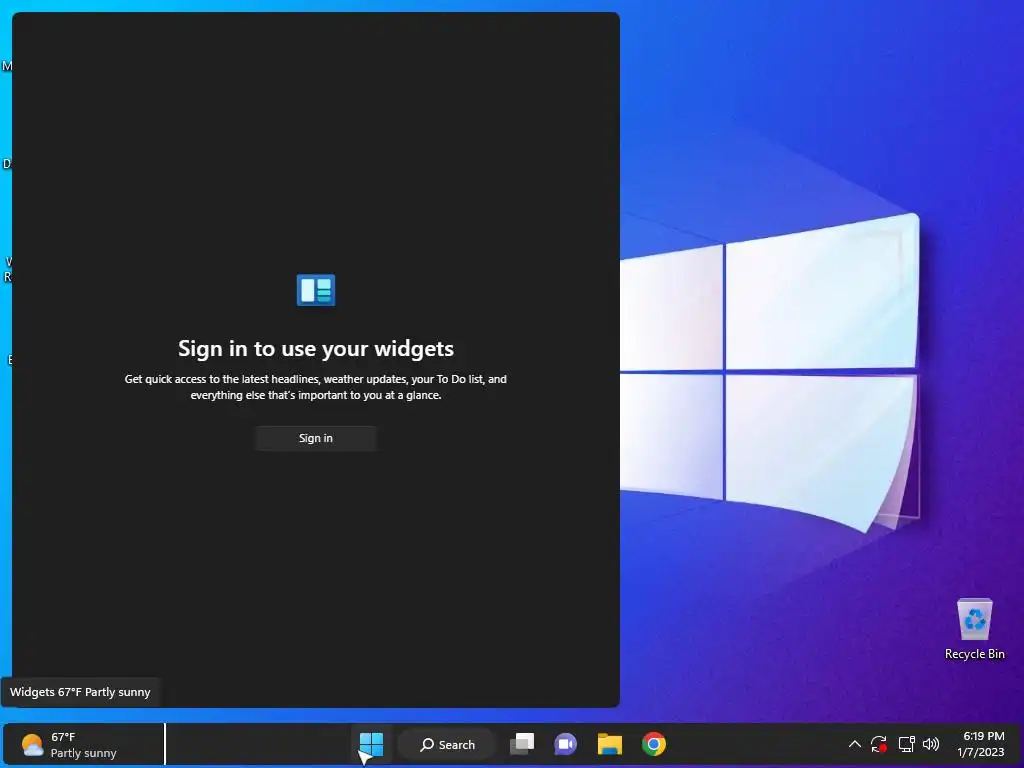Image resolution: width=1024 pixels, height=768 pixels.
Task: Open the taskbar Search box
Action: (x=447, y=744)
